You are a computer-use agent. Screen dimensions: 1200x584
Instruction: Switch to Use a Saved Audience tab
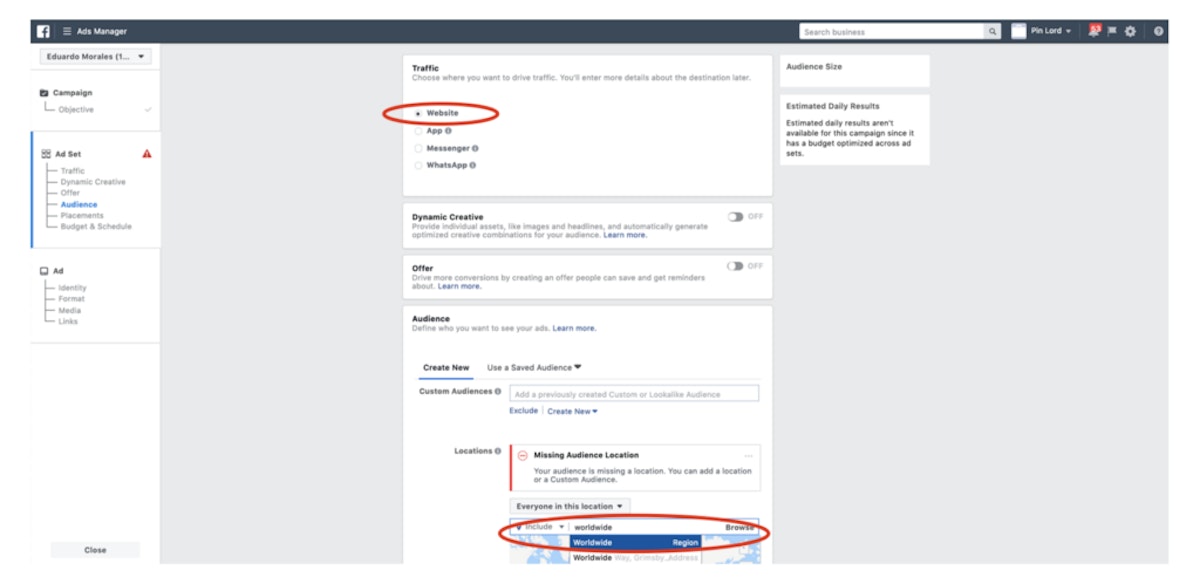534,367
